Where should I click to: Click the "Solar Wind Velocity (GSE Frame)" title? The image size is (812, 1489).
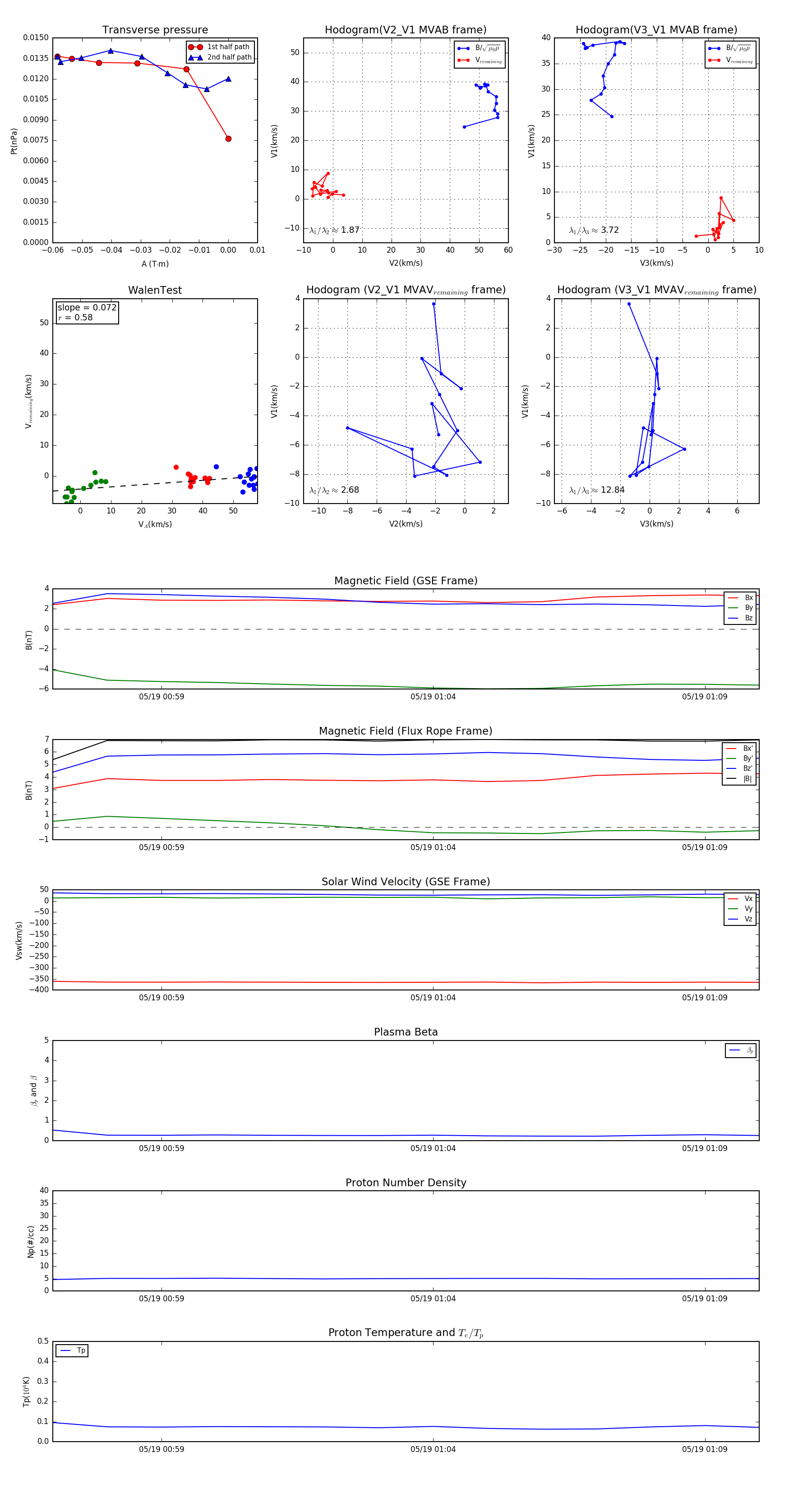pos(406,882)
